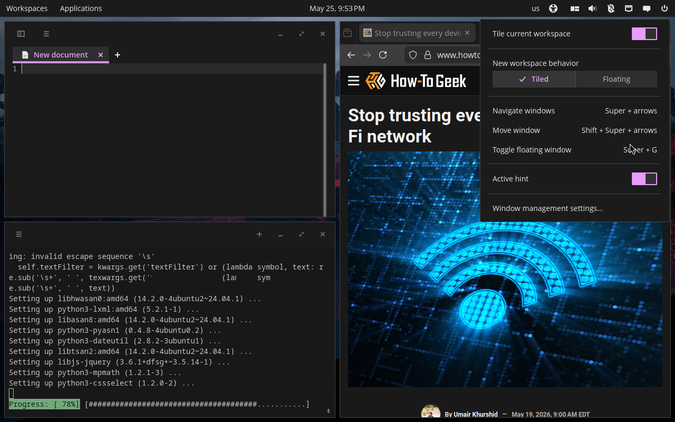Open Window management settings
This screenshot has height=422, width=675.
pyautogui.click(x=547, y=208)
